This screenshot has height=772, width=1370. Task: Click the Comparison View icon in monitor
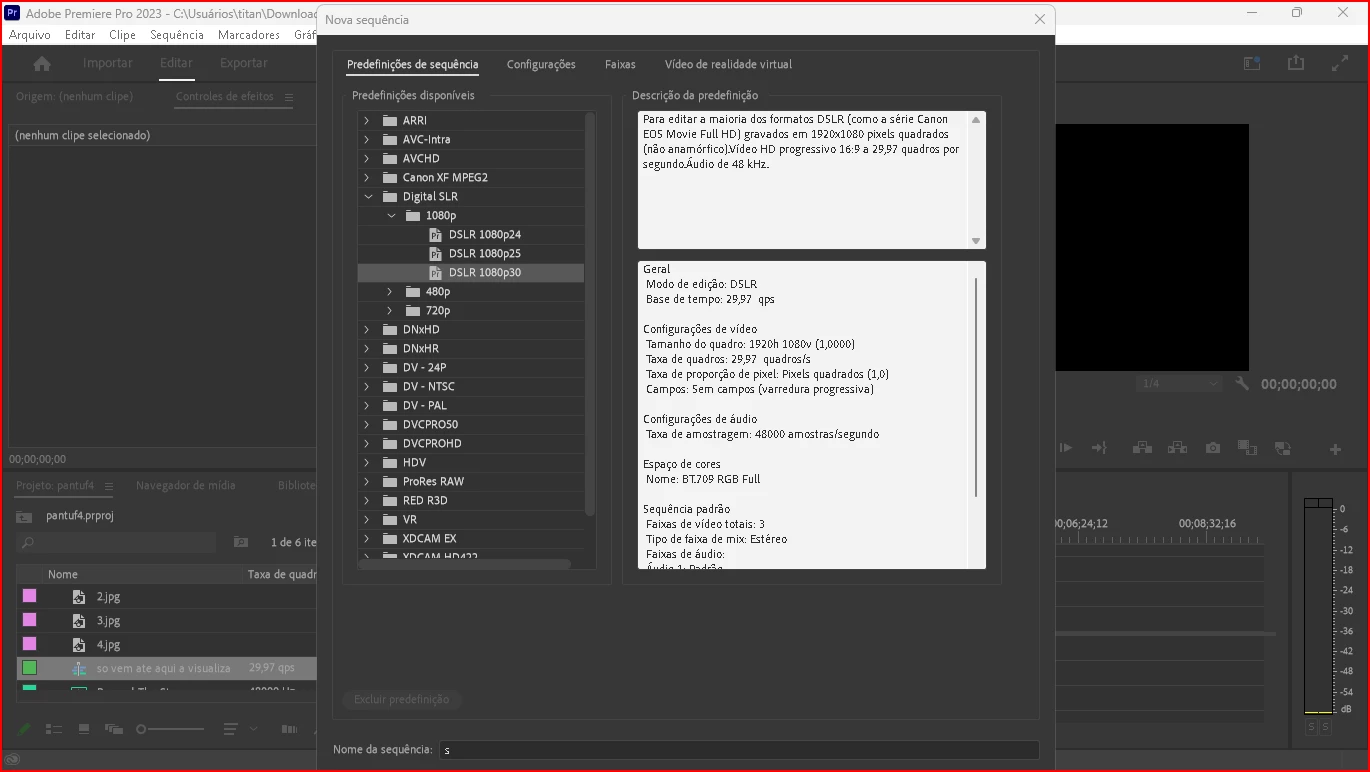[1247, 448]
